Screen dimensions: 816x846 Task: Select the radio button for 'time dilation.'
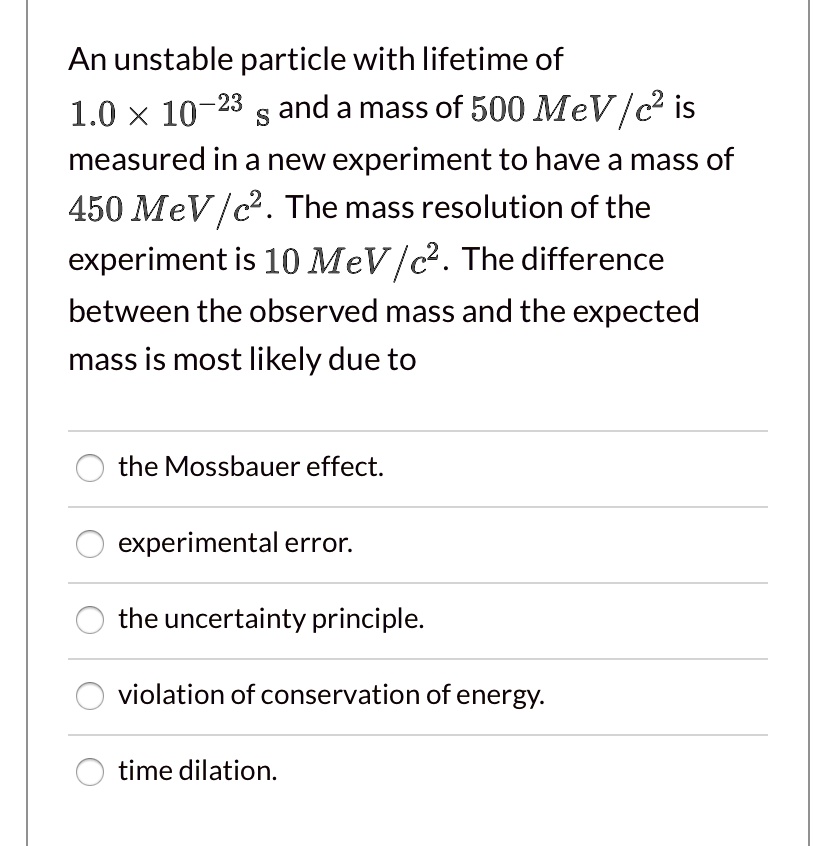tap(89, 771)
